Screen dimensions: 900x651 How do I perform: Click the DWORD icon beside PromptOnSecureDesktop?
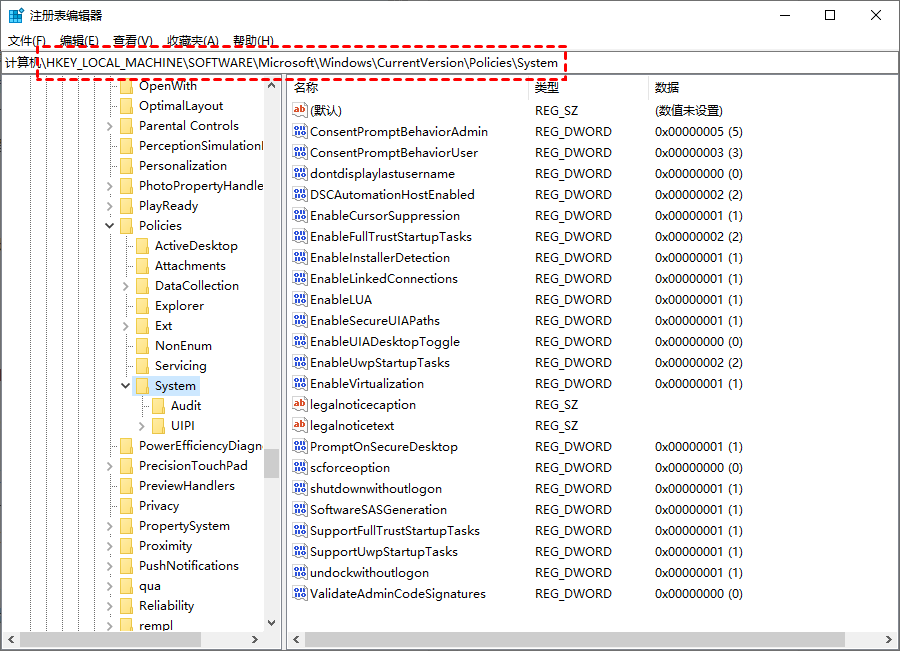pyautogui.click(x=300, y=446)
